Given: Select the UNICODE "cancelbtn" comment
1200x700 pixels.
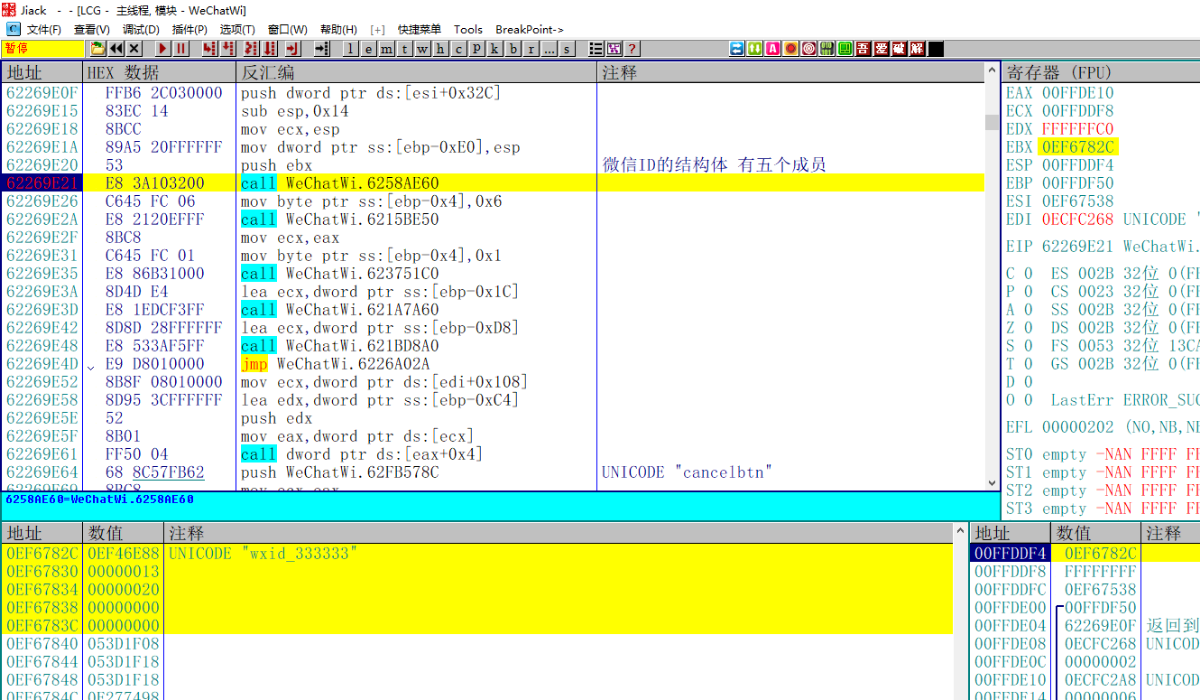Looking at the screenshot, I should point(688,472).
